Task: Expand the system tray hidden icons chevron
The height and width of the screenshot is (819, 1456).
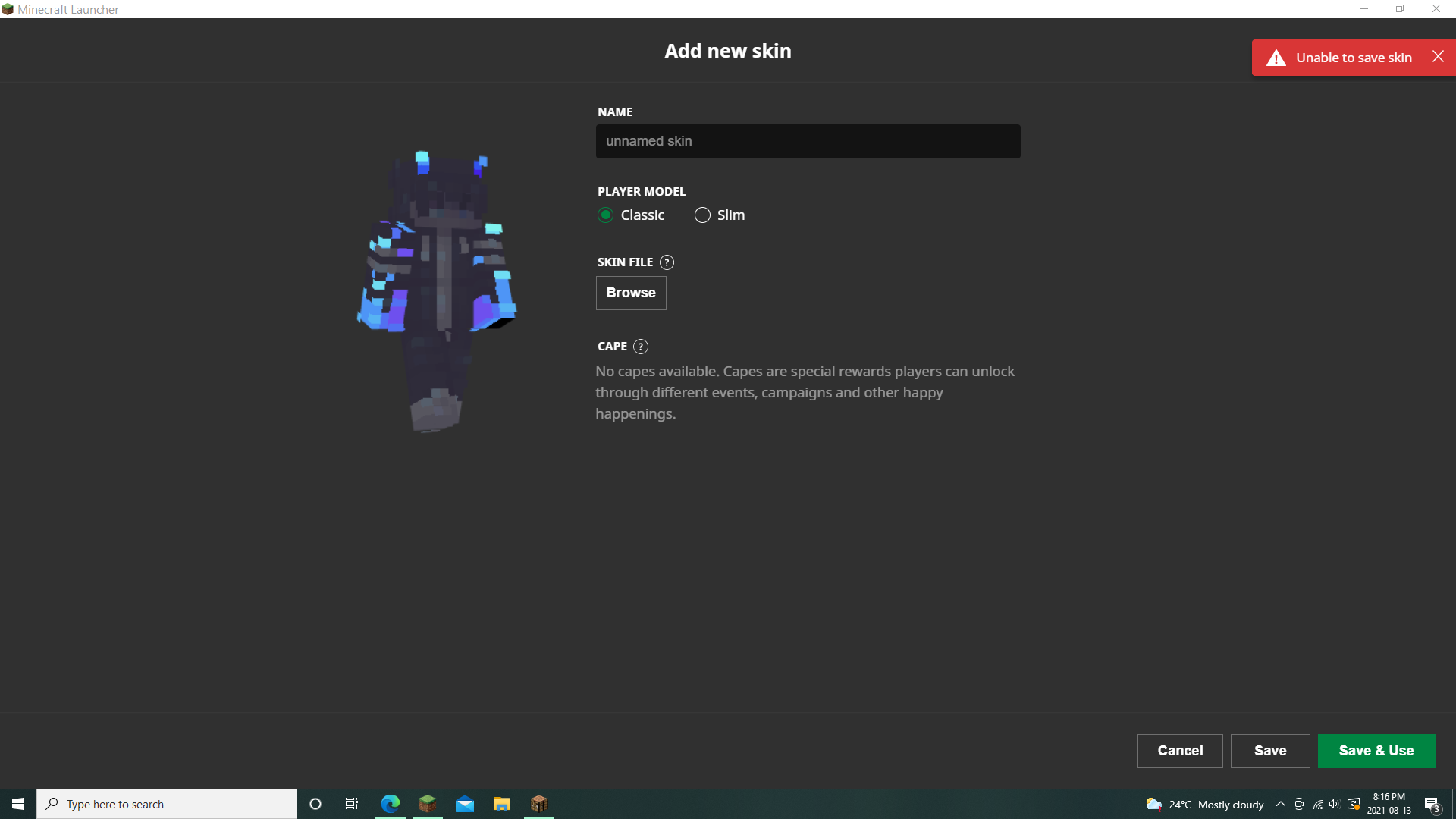Action: [1281, 804]
